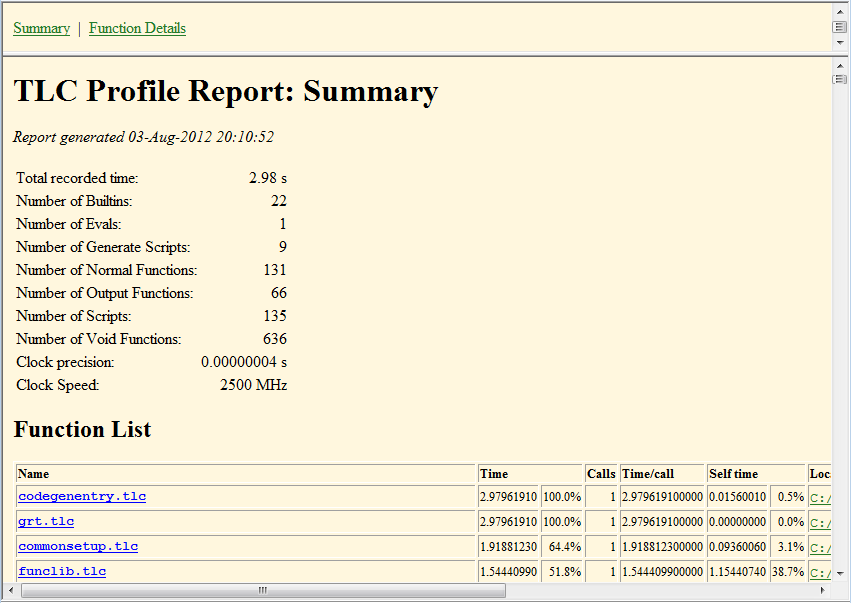Open codegenentry.tlc location path link
851x603 pixels.
coord(820,497)
